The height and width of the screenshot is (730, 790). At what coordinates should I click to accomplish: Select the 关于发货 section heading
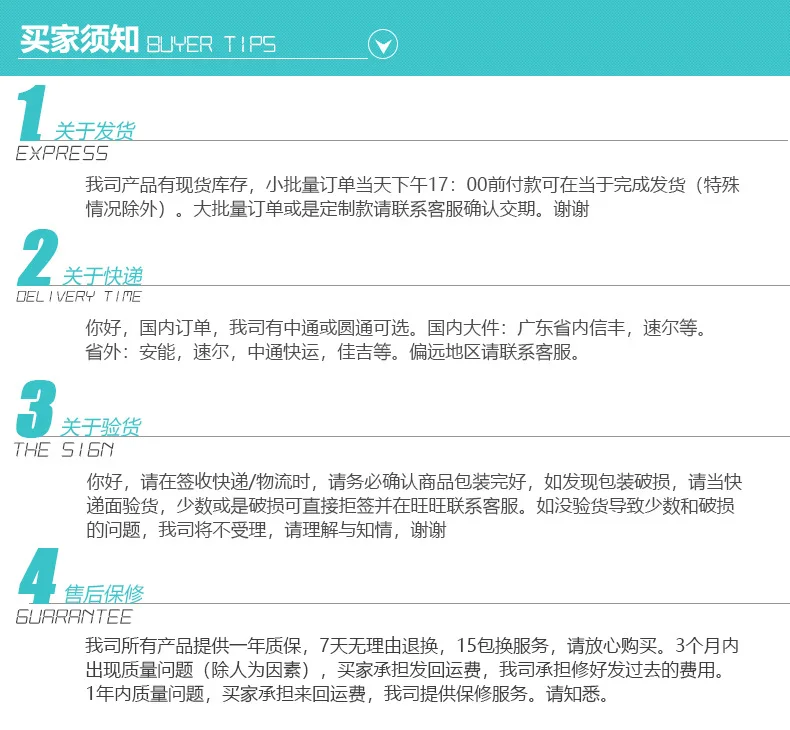(95, 131)
